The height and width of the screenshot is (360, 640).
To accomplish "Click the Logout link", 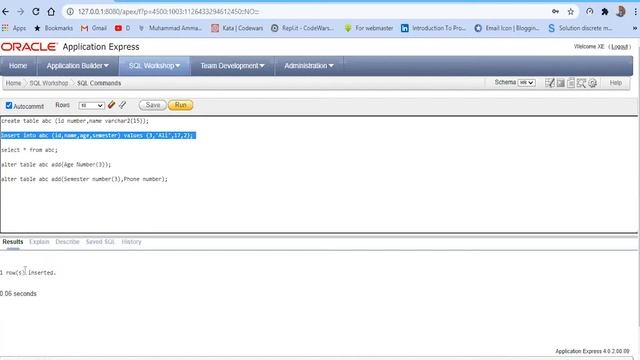I will click(x=619, y=47).
